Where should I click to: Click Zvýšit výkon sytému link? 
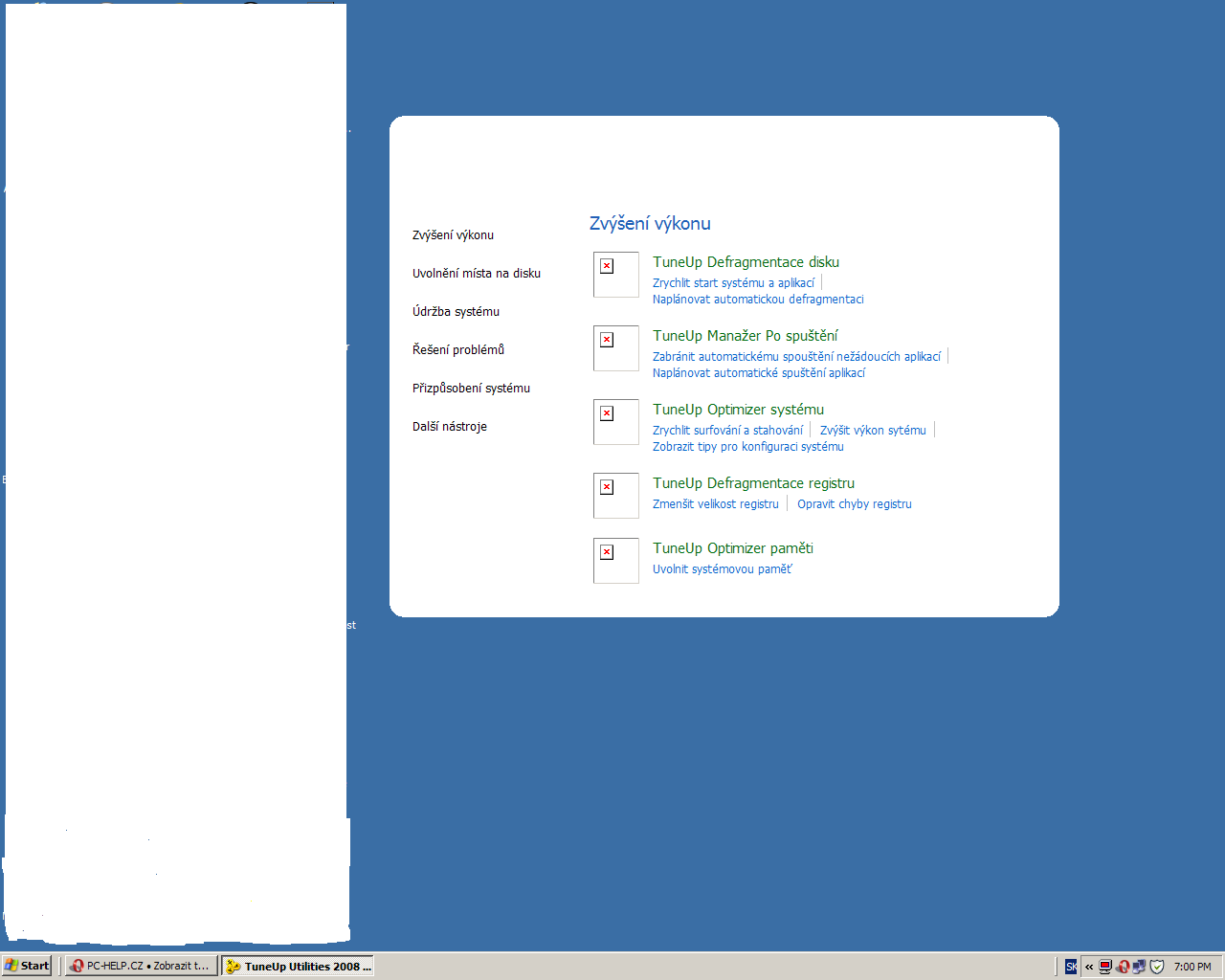[x=873, y=431]
